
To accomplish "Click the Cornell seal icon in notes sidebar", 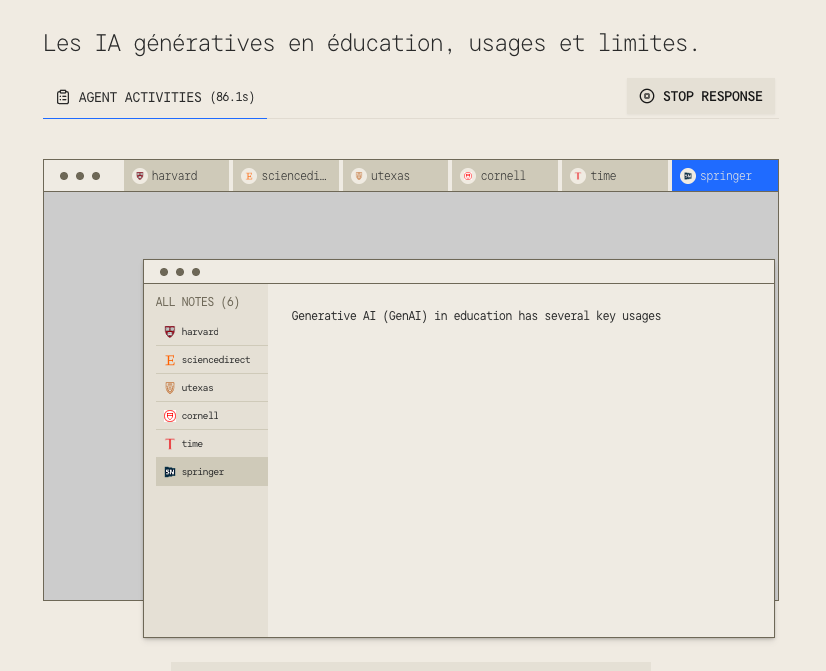I will pos(170,416).
